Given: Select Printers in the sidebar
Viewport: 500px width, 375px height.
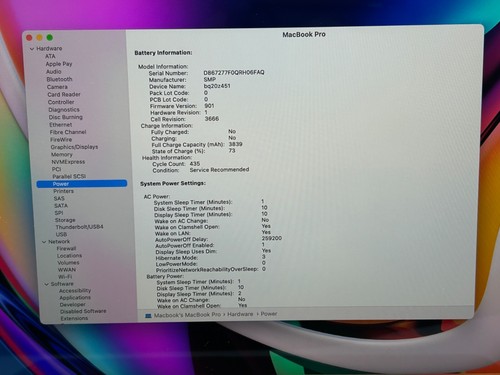Looking at the screenshot, I should [x=64, y=191].
